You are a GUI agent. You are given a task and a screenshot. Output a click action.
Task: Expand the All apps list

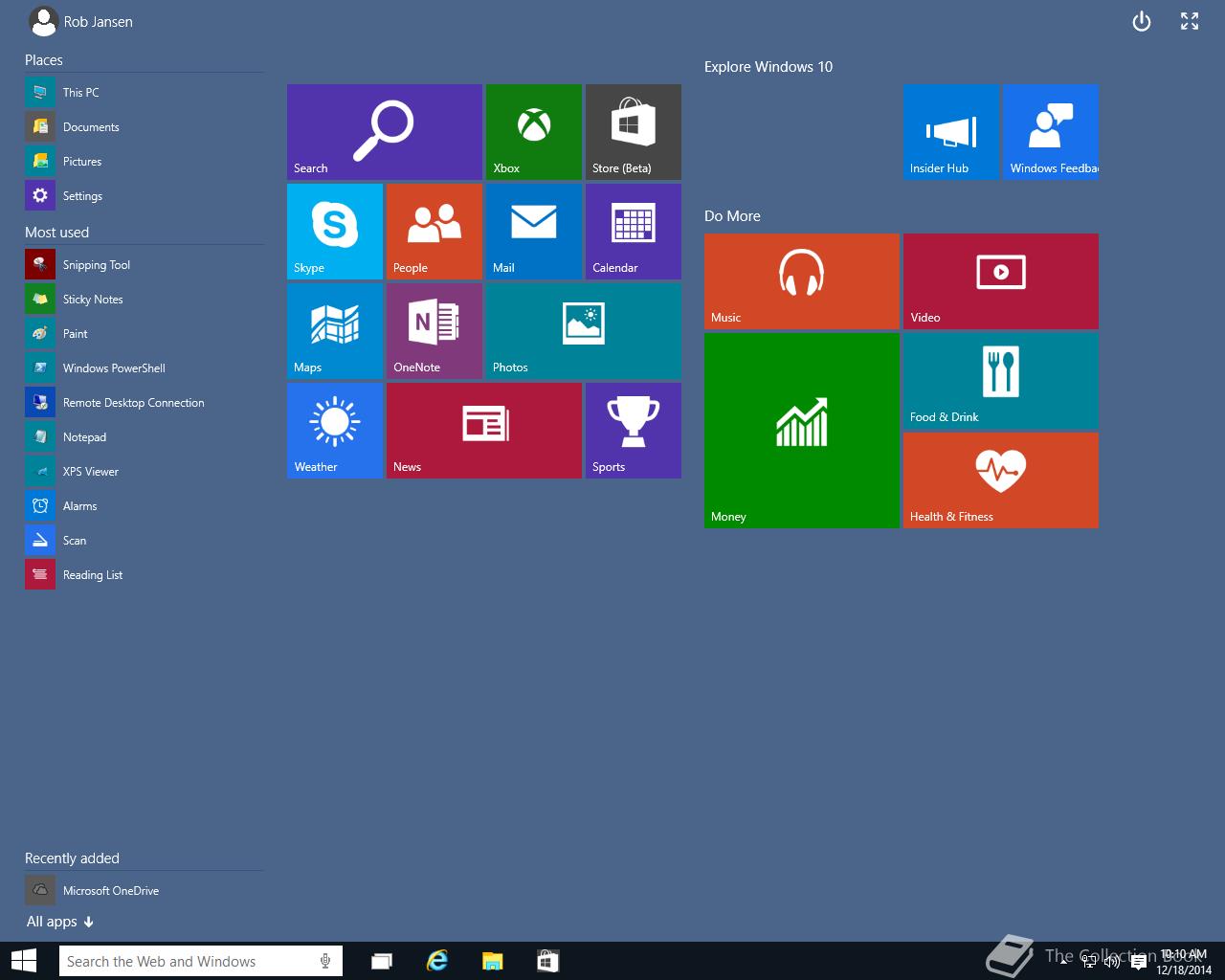tap(60, 922)
